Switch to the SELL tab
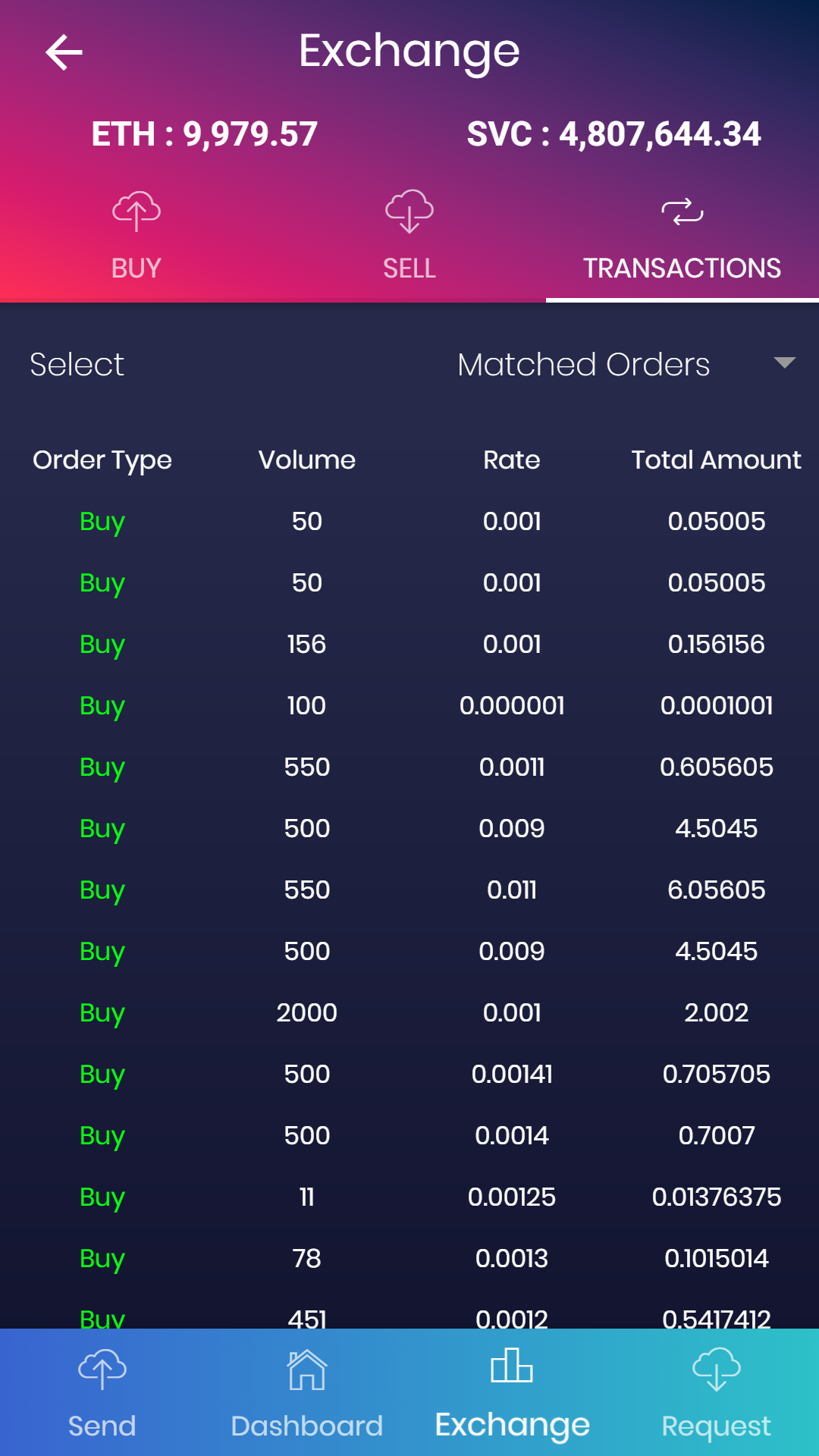 coord(409,268)
